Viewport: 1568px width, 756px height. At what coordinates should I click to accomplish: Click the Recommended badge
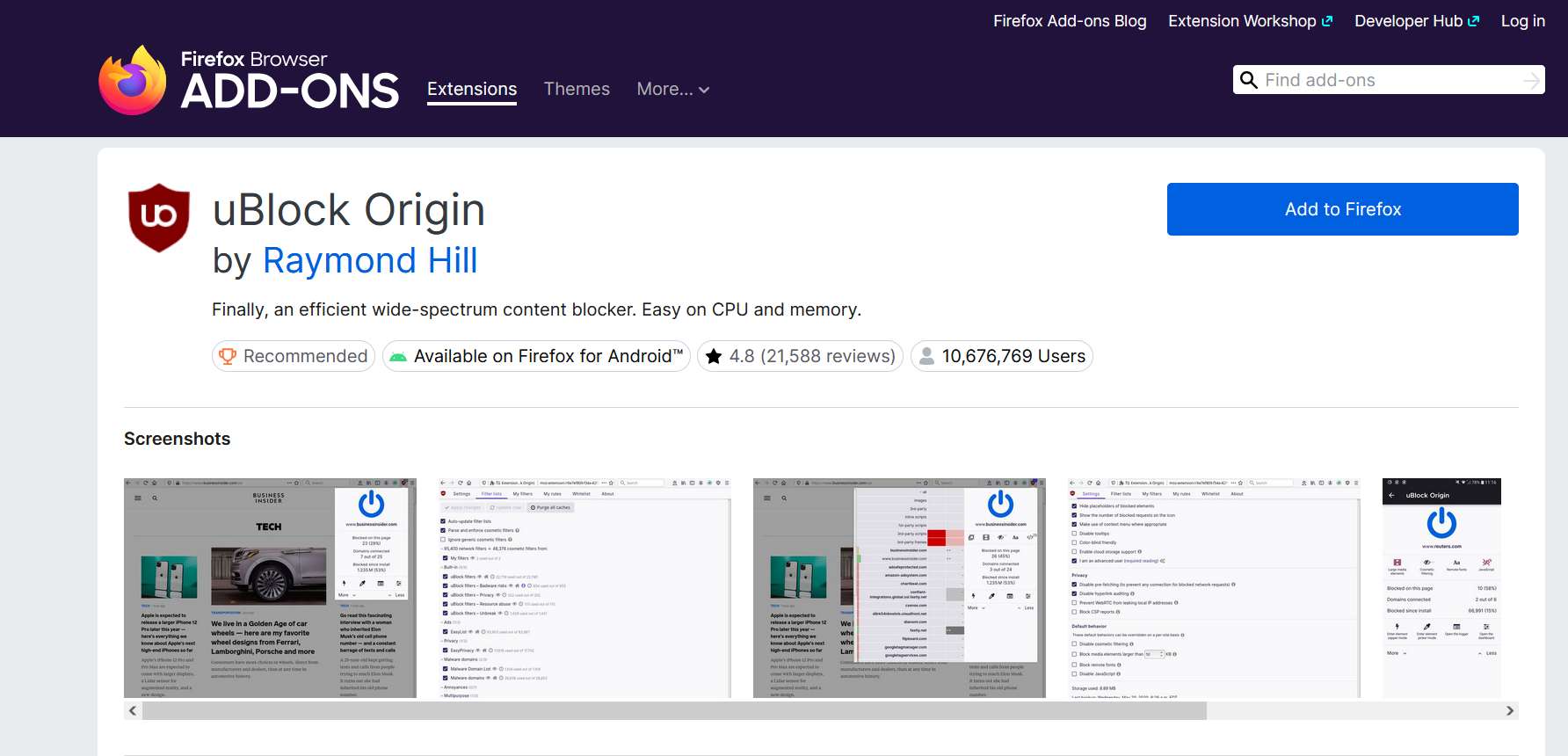[x=294, y=356]
